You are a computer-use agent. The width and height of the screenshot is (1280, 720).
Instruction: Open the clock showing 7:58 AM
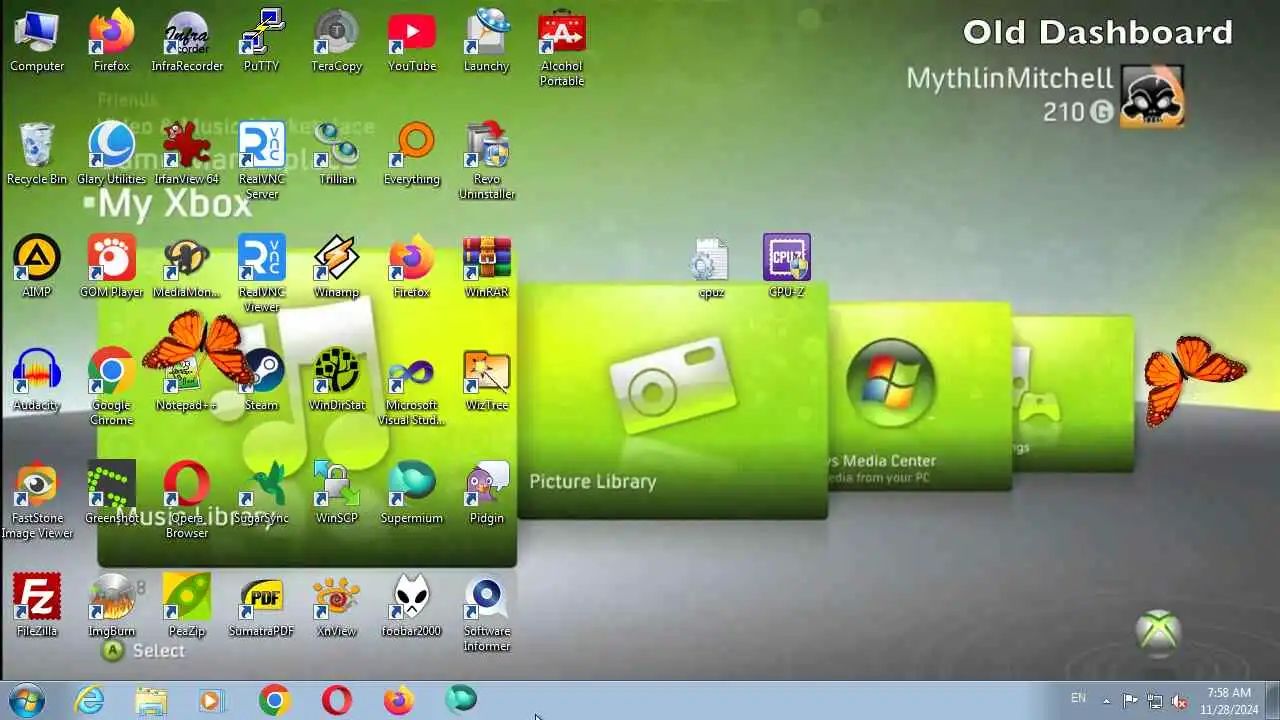(1228, 700)
